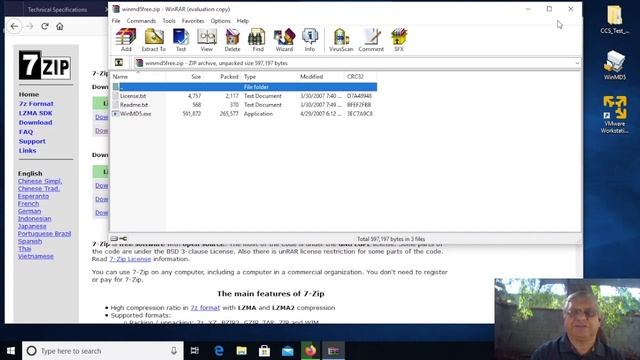This screenshot has height=360, width=640.
Task: Open the 7z Format link on 7-Zip page
Action: (36, 104)
